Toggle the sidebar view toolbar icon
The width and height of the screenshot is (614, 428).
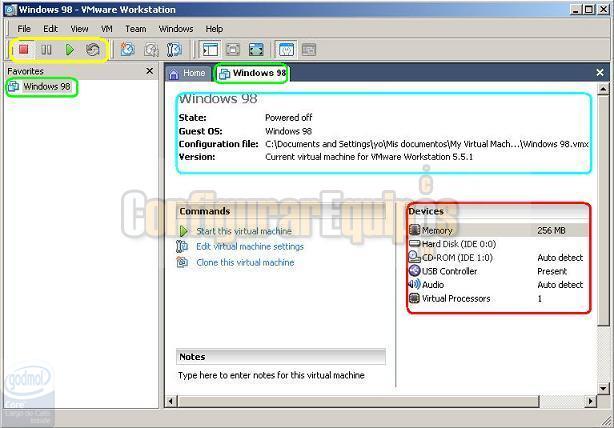[x=210, y=50]
